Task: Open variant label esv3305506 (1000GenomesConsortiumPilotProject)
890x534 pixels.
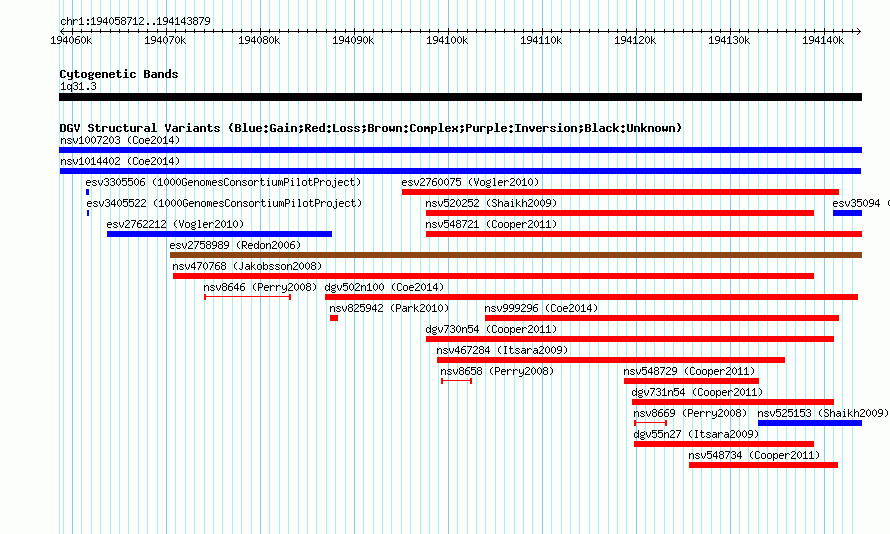Action: click(223, 182)
